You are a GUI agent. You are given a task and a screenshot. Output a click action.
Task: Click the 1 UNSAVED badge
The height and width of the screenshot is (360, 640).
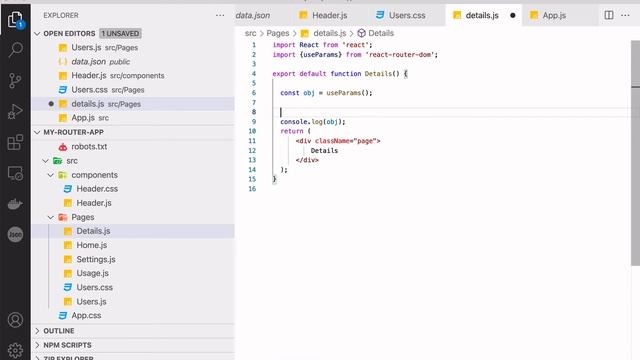120,33
